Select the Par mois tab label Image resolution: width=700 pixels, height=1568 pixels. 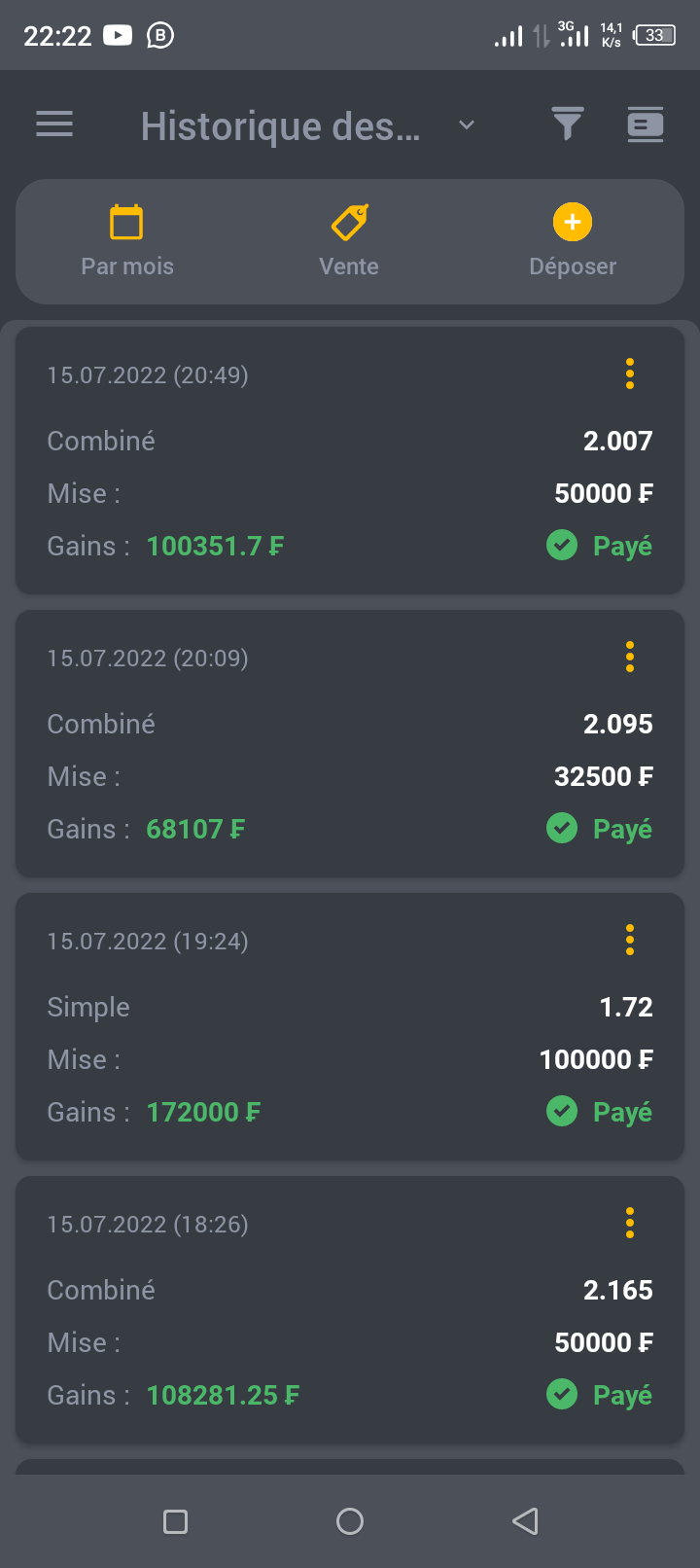pos(127,267)
